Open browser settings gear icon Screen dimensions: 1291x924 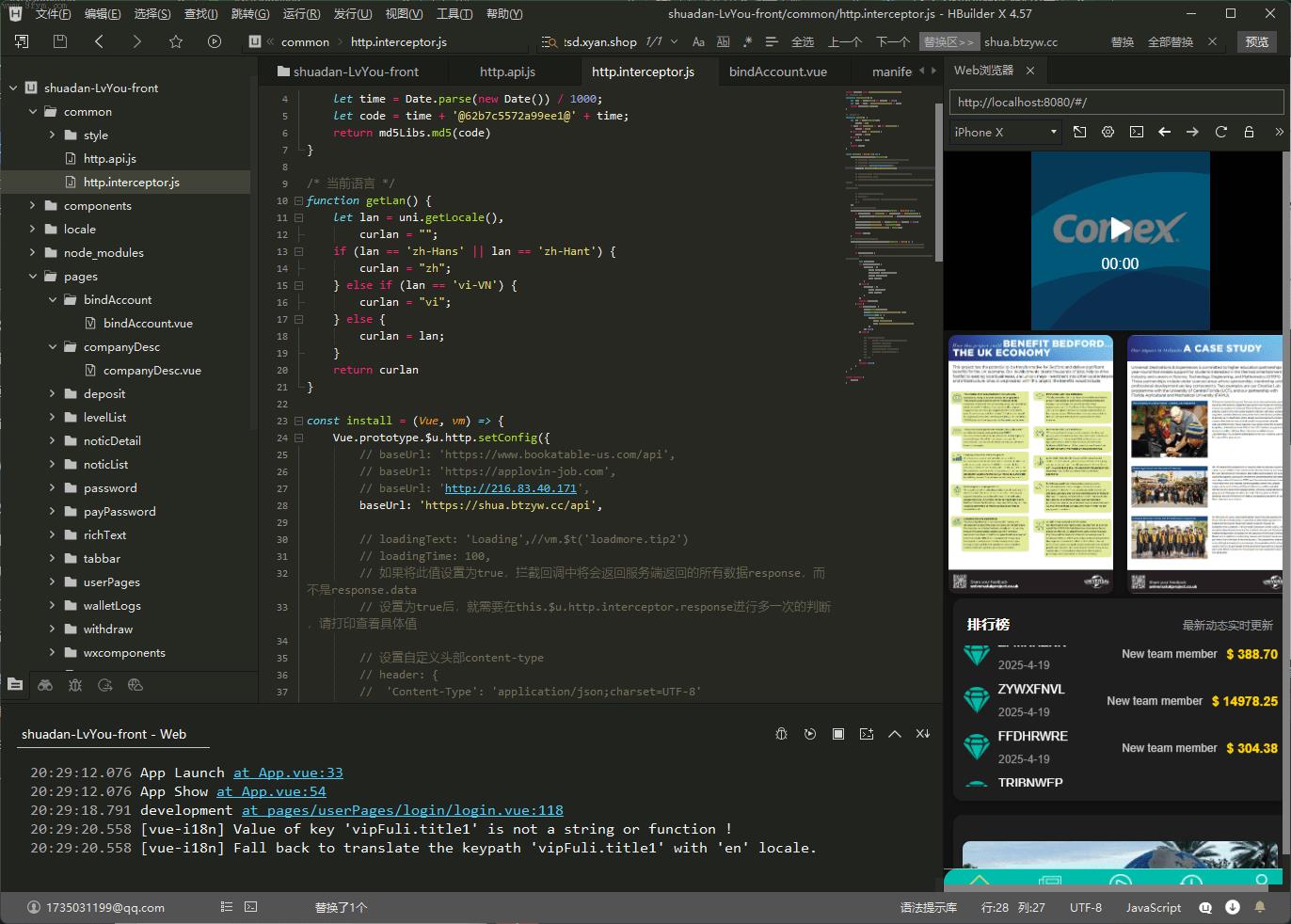1108,133
